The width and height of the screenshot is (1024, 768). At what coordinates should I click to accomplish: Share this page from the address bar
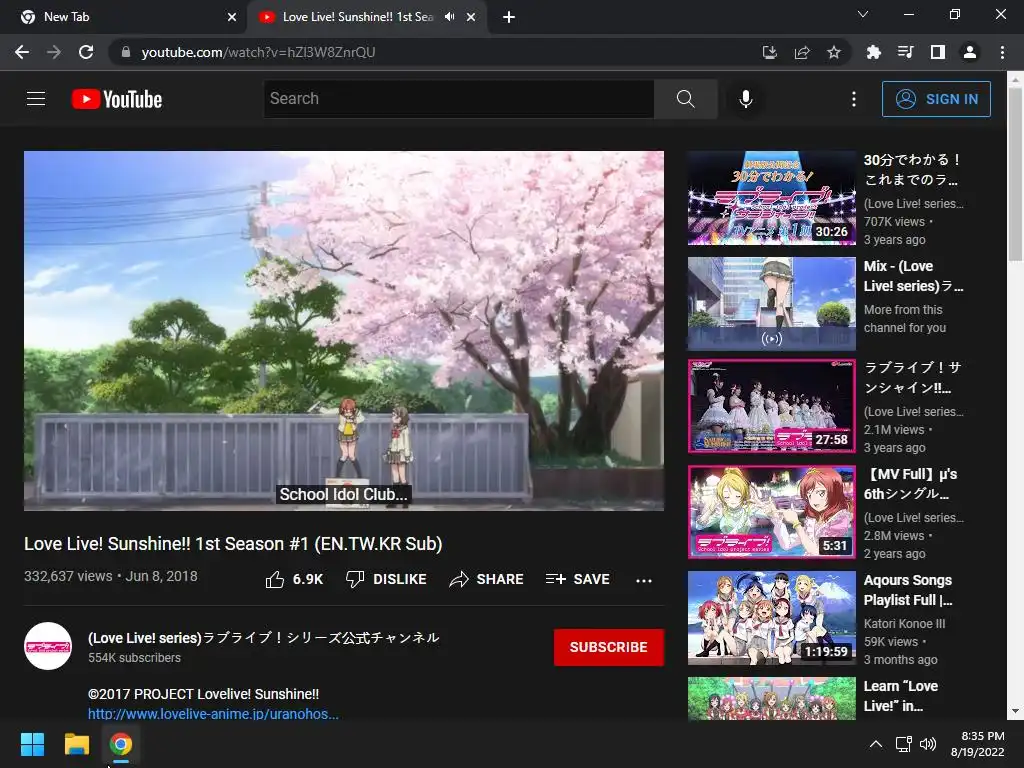click(802, 52)
